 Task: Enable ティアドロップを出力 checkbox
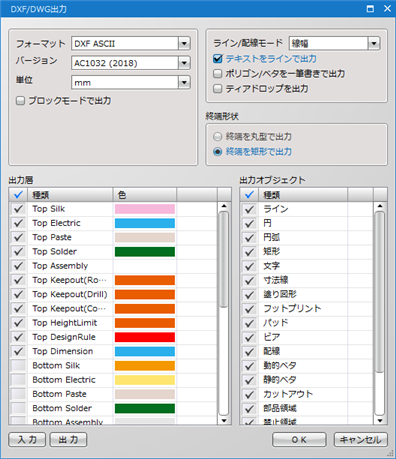pyautogui.click(x=217, y=89)
